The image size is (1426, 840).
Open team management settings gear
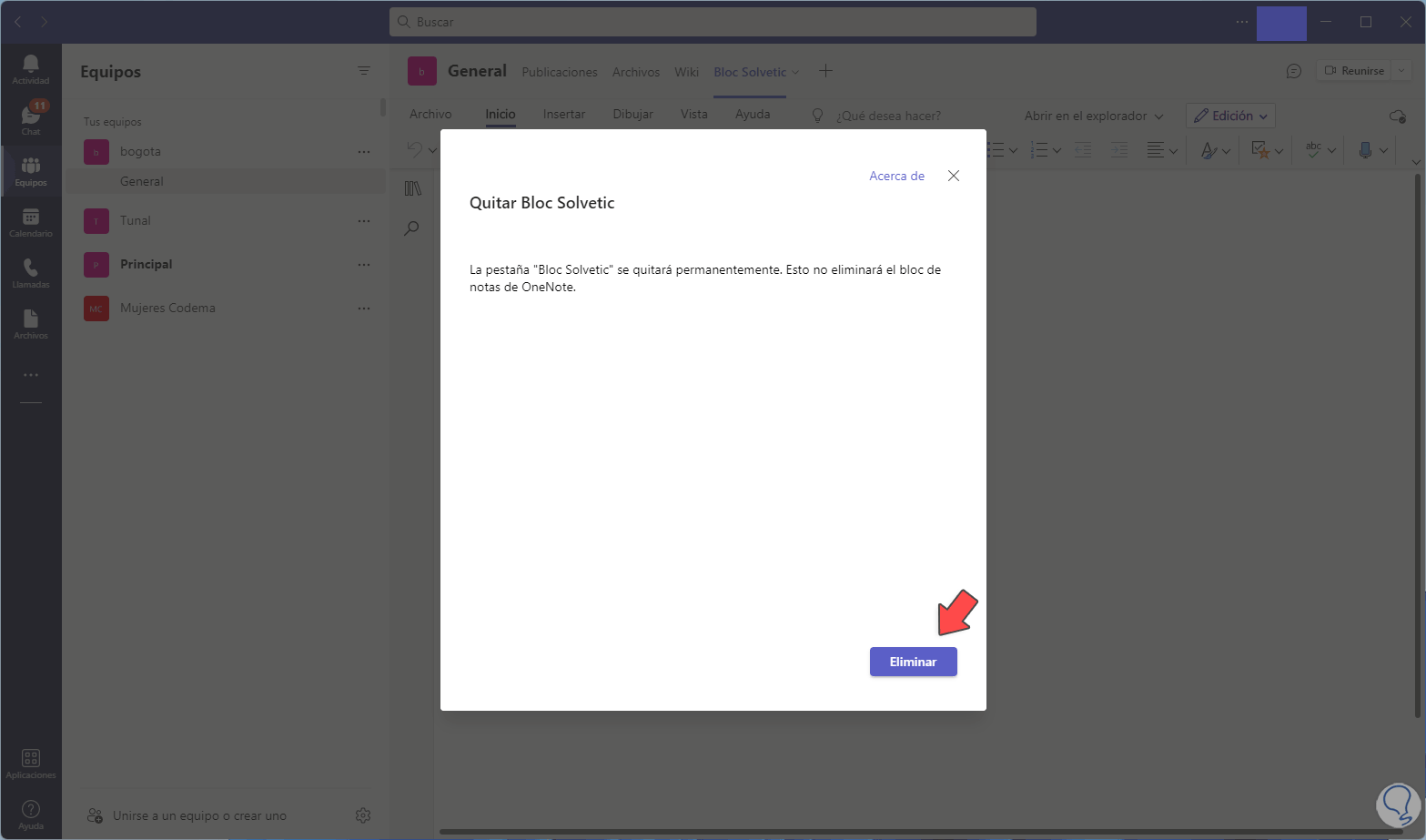363,815
